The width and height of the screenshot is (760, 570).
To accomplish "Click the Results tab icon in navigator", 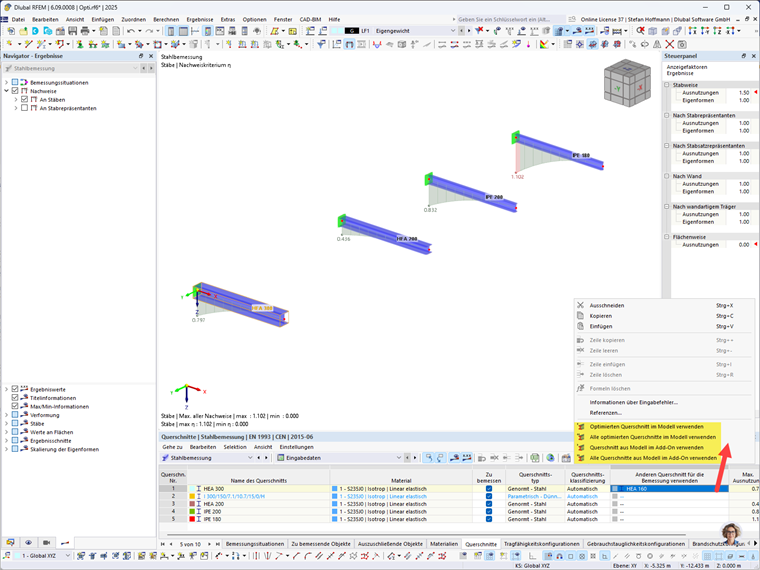I will [x=65, y=542].
